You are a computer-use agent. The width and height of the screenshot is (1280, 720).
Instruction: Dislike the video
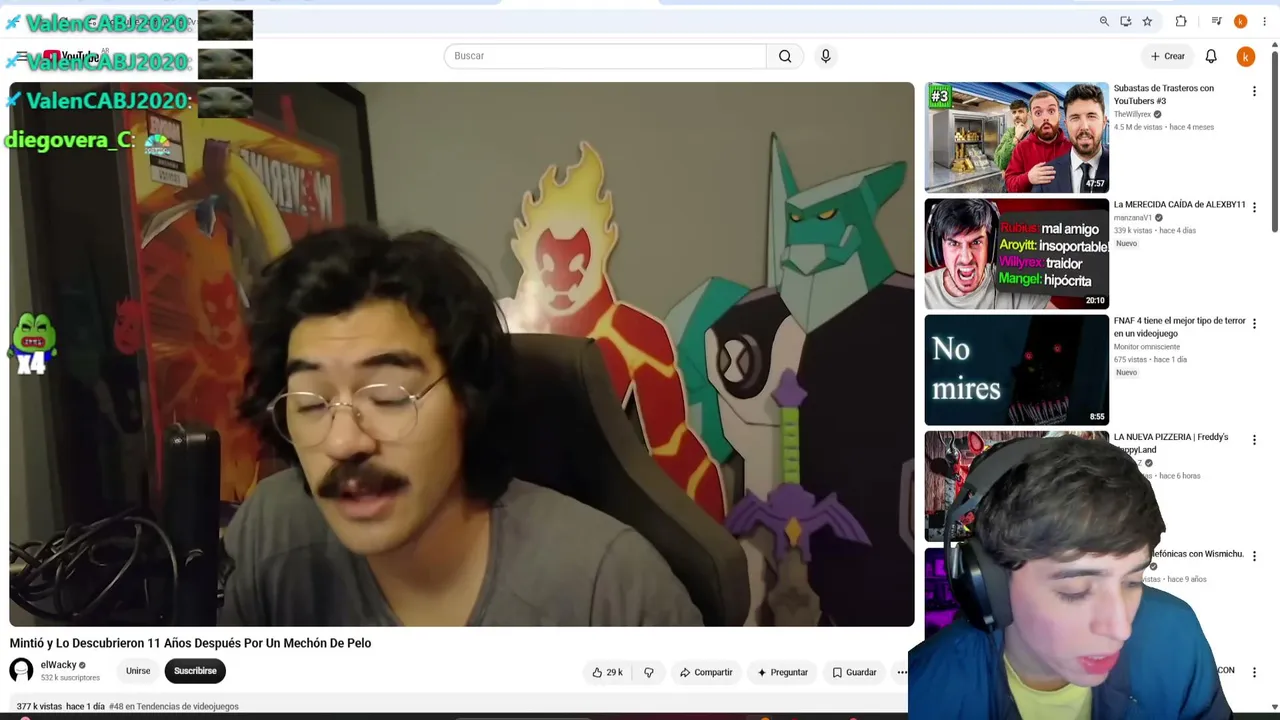[649, 672]
